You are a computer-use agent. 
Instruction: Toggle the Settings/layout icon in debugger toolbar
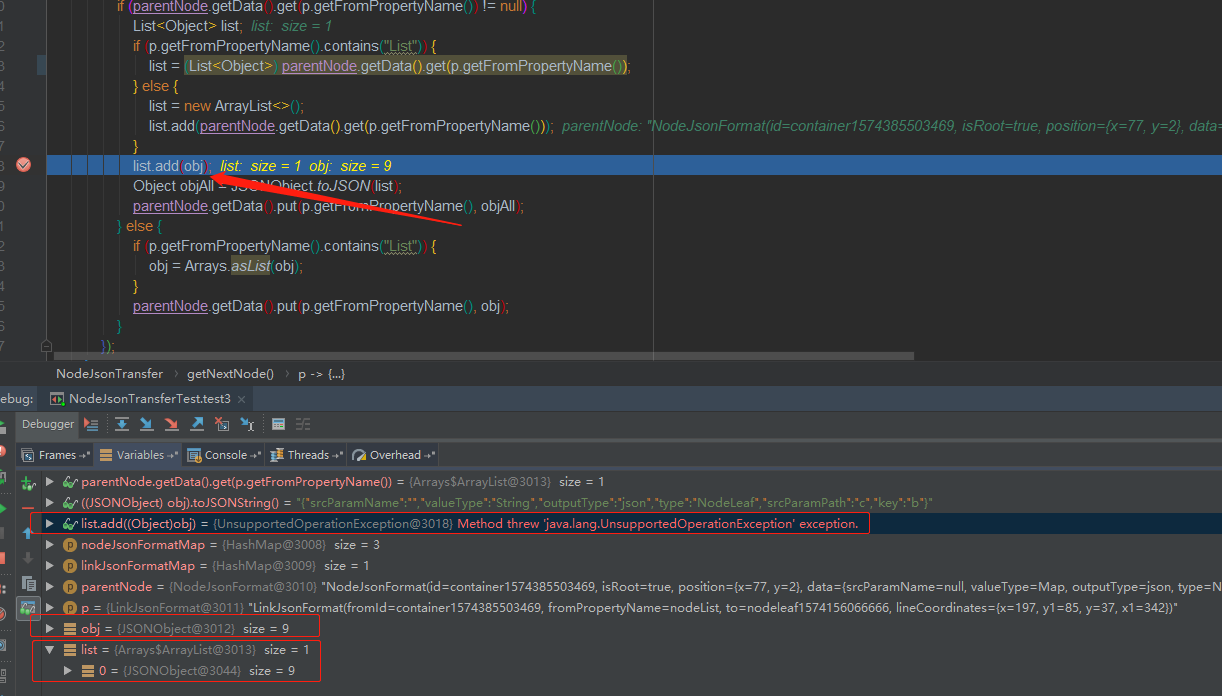pos(302,424)
